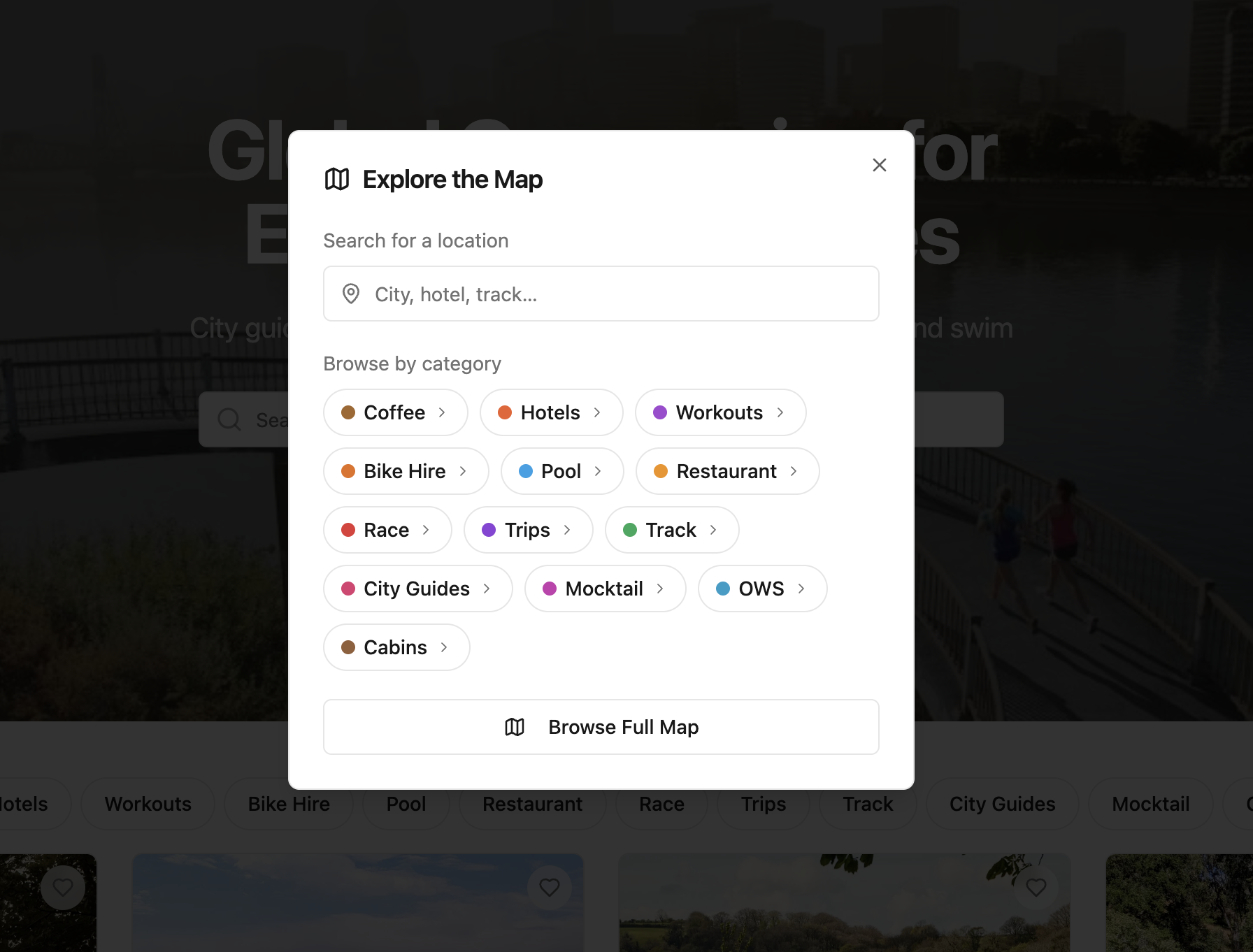Select the Pool tab in background page
This screenshot has height=952, width=1253.
[406, 804]
